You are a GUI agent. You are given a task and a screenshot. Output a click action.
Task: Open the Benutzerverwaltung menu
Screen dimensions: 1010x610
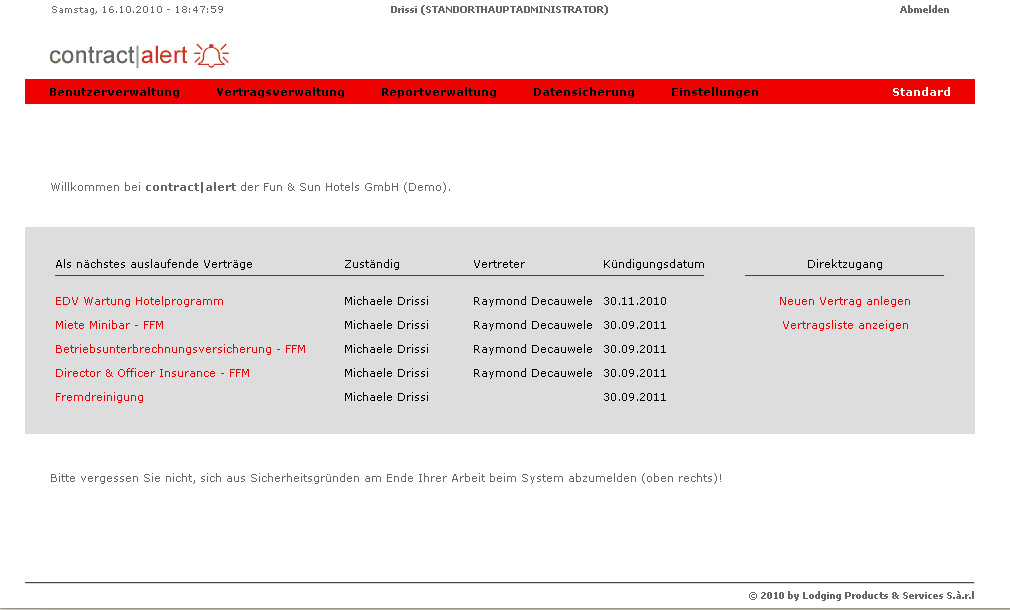click(x=114, y=92)
